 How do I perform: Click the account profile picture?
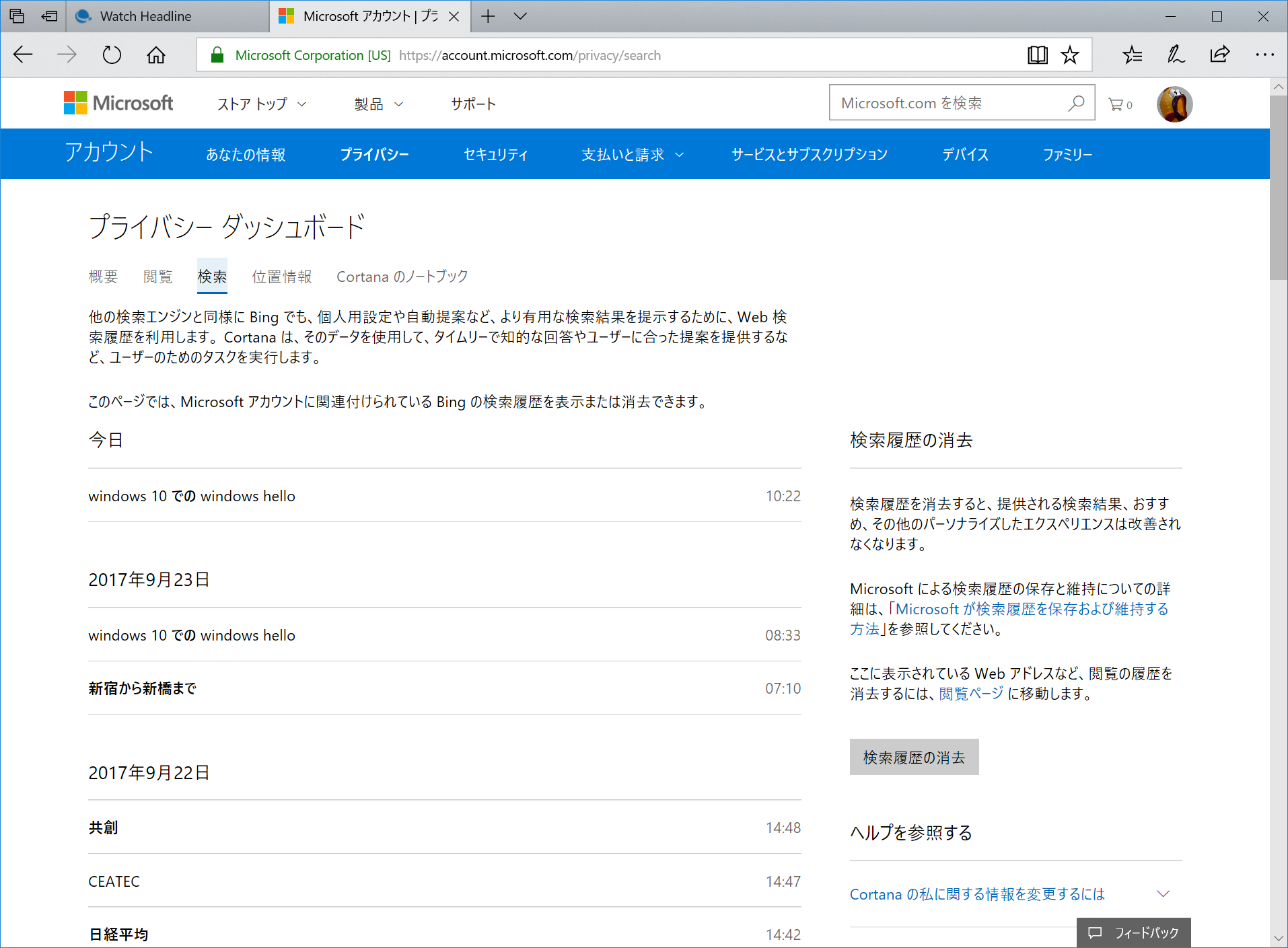pyautogui.click(x=1174, y=103)
